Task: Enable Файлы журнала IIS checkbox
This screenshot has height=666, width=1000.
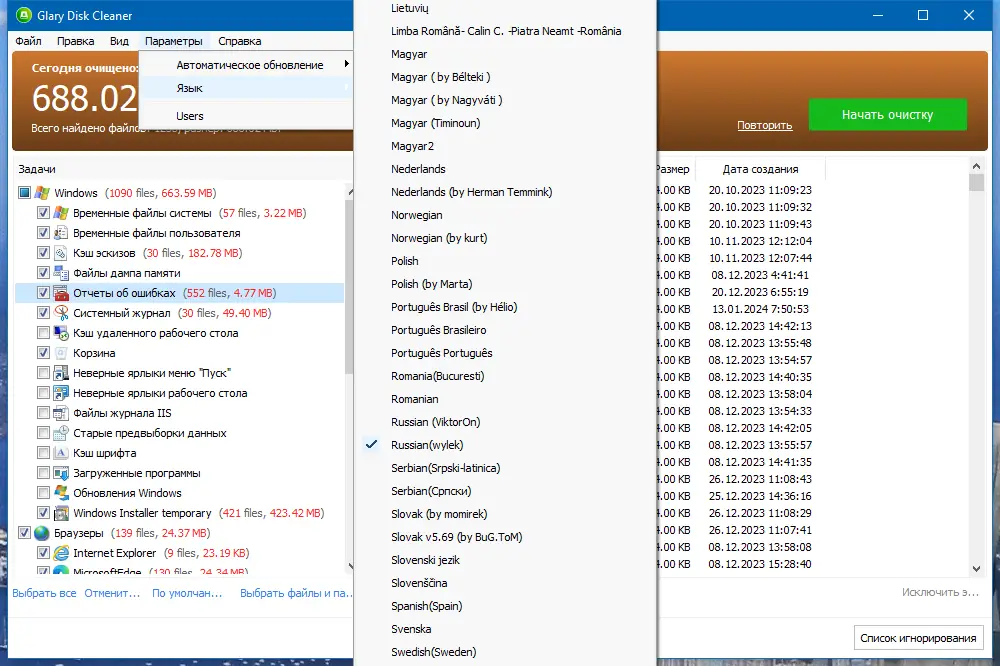Action: pos(43,413)
